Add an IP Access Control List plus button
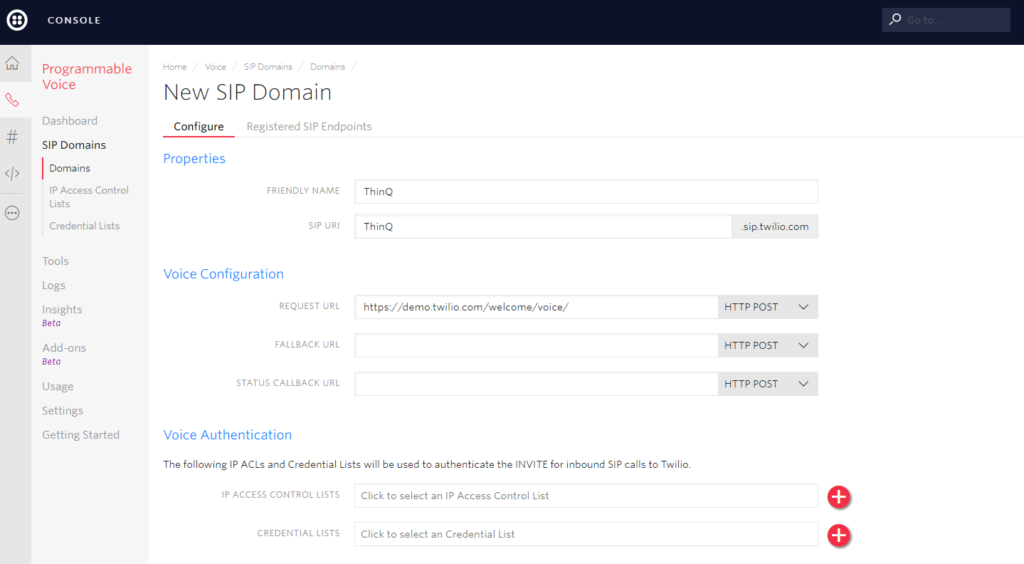1024x564 pixels. click(x=839, y=497)
